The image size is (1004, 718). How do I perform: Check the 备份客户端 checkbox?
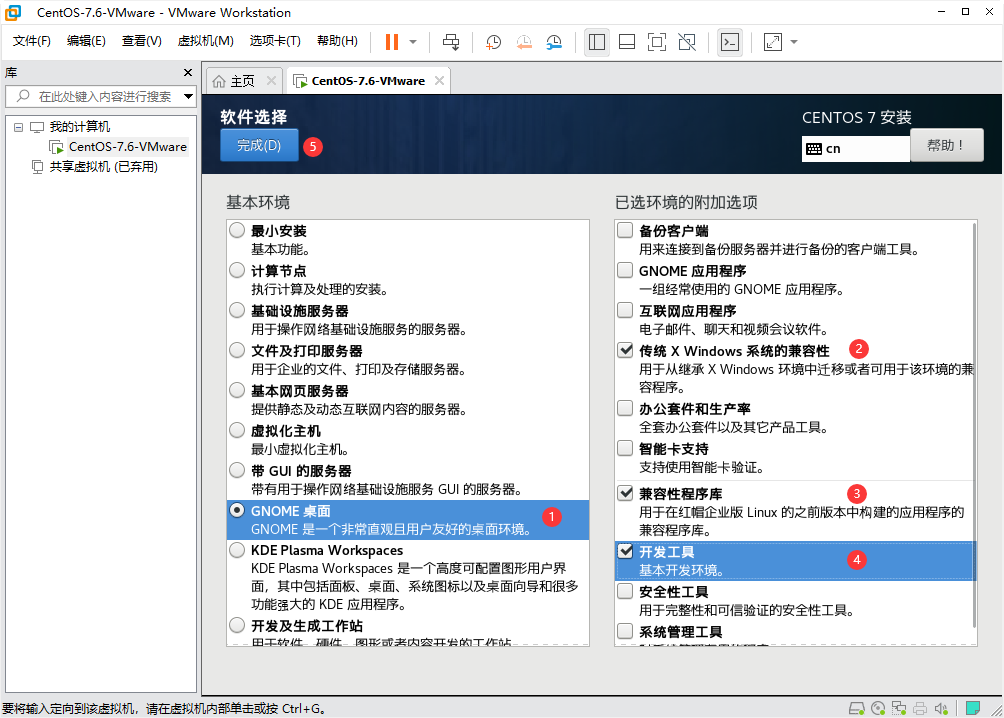click(x=625, y=230)
